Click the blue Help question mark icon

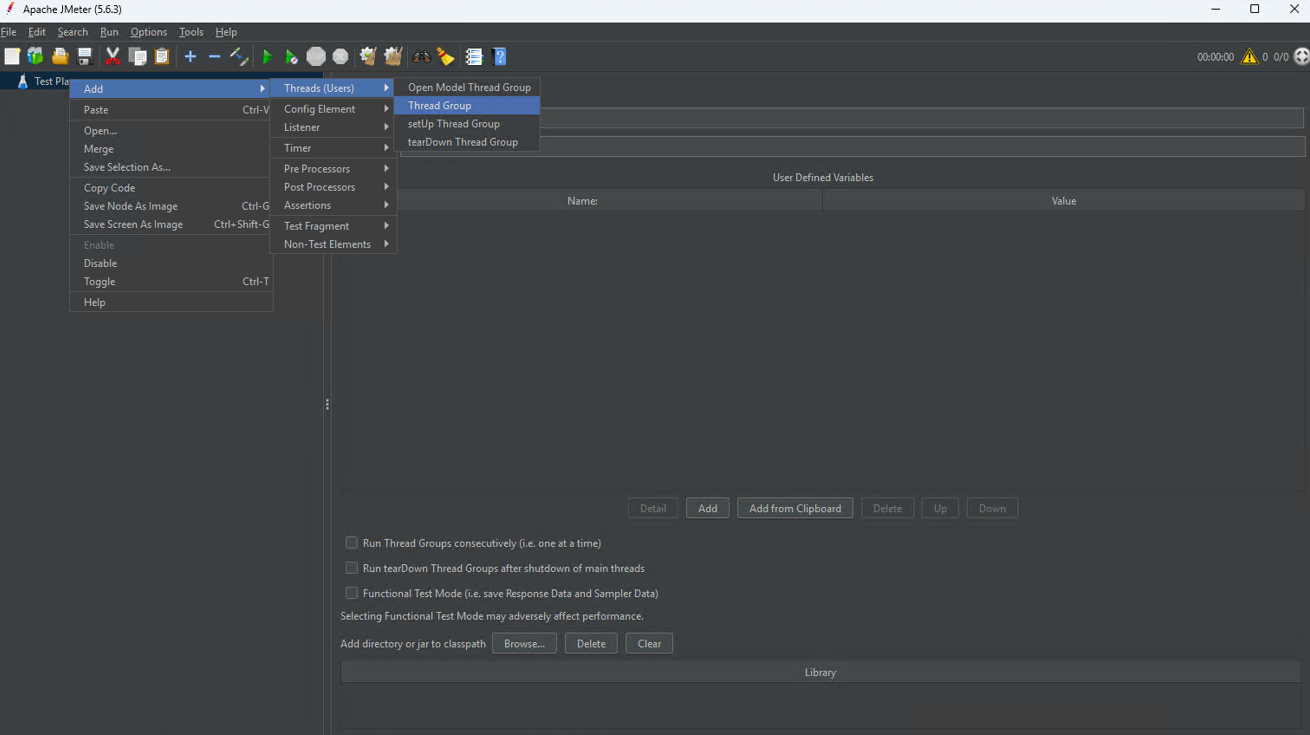pyautogui.click(x=500, y=57)
